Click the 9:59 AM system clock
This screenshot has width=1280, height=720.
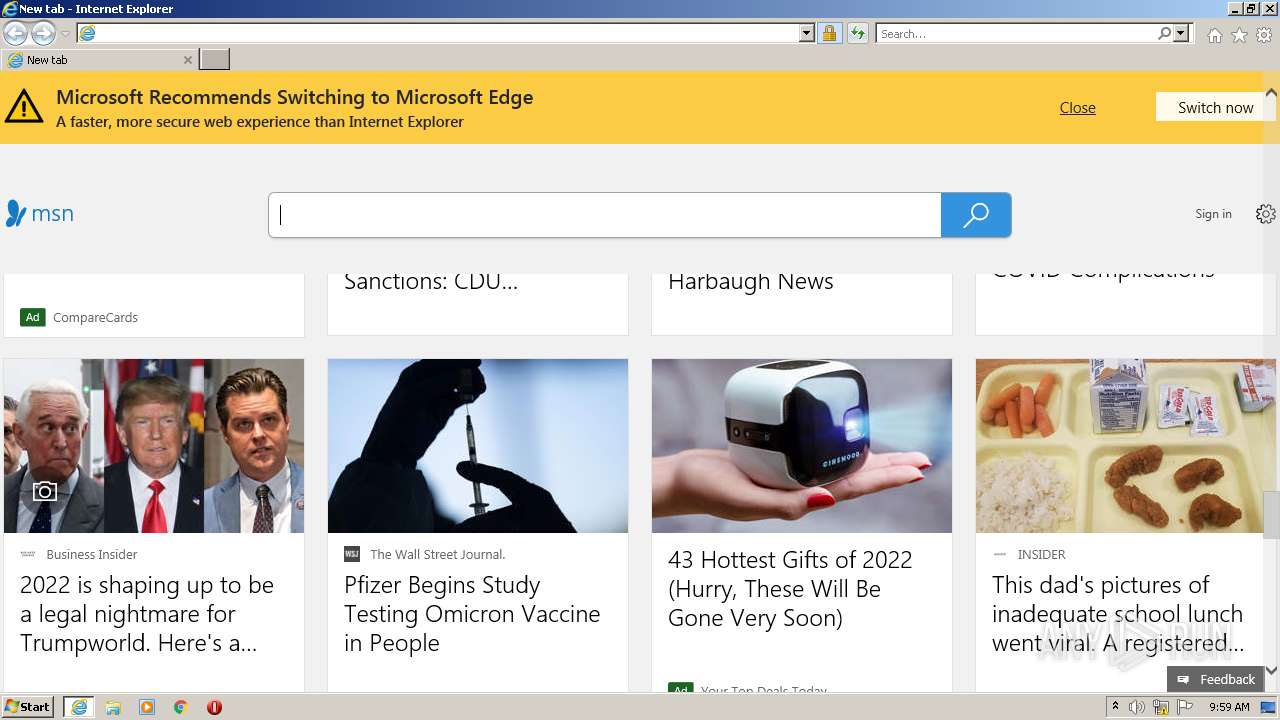pyautogui.click(x=1229, y=707)
